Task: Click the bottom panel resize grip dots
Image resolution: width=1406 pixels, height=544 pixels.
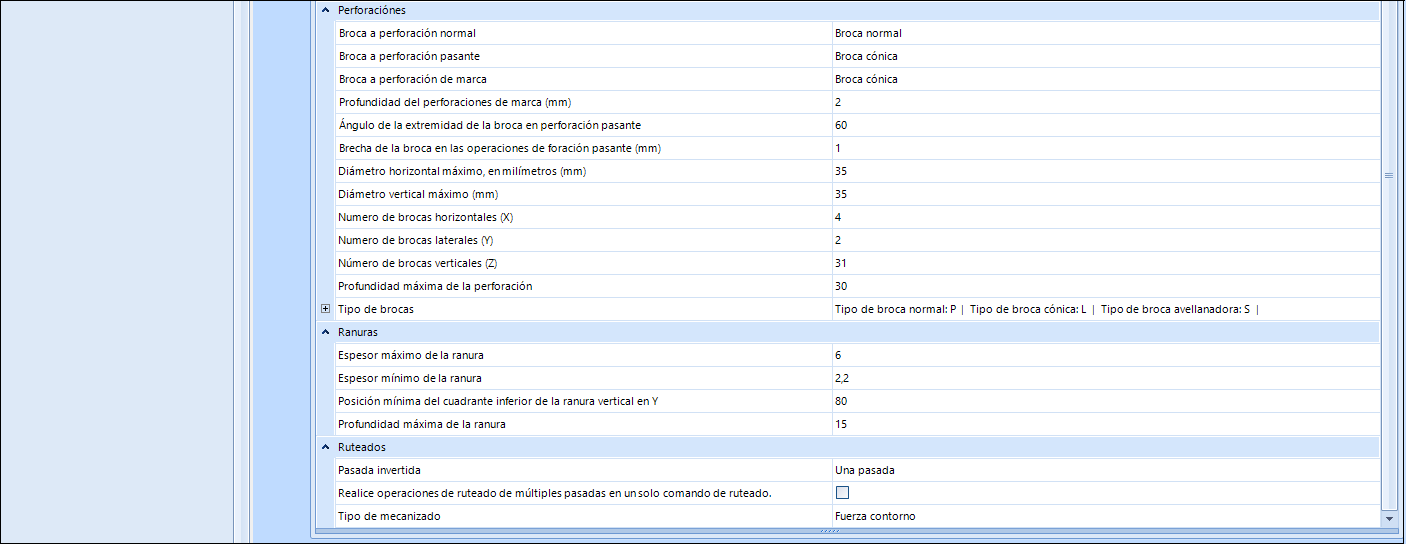Action: pos(831,532)
